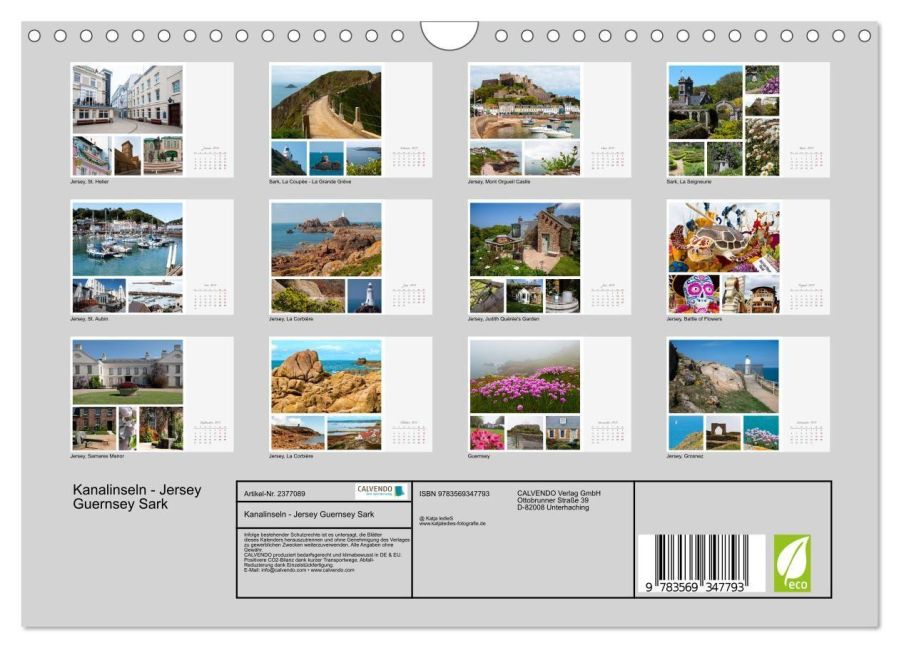Click the white manor house photo
Screen dimensions: 899x648
point(128,372)
